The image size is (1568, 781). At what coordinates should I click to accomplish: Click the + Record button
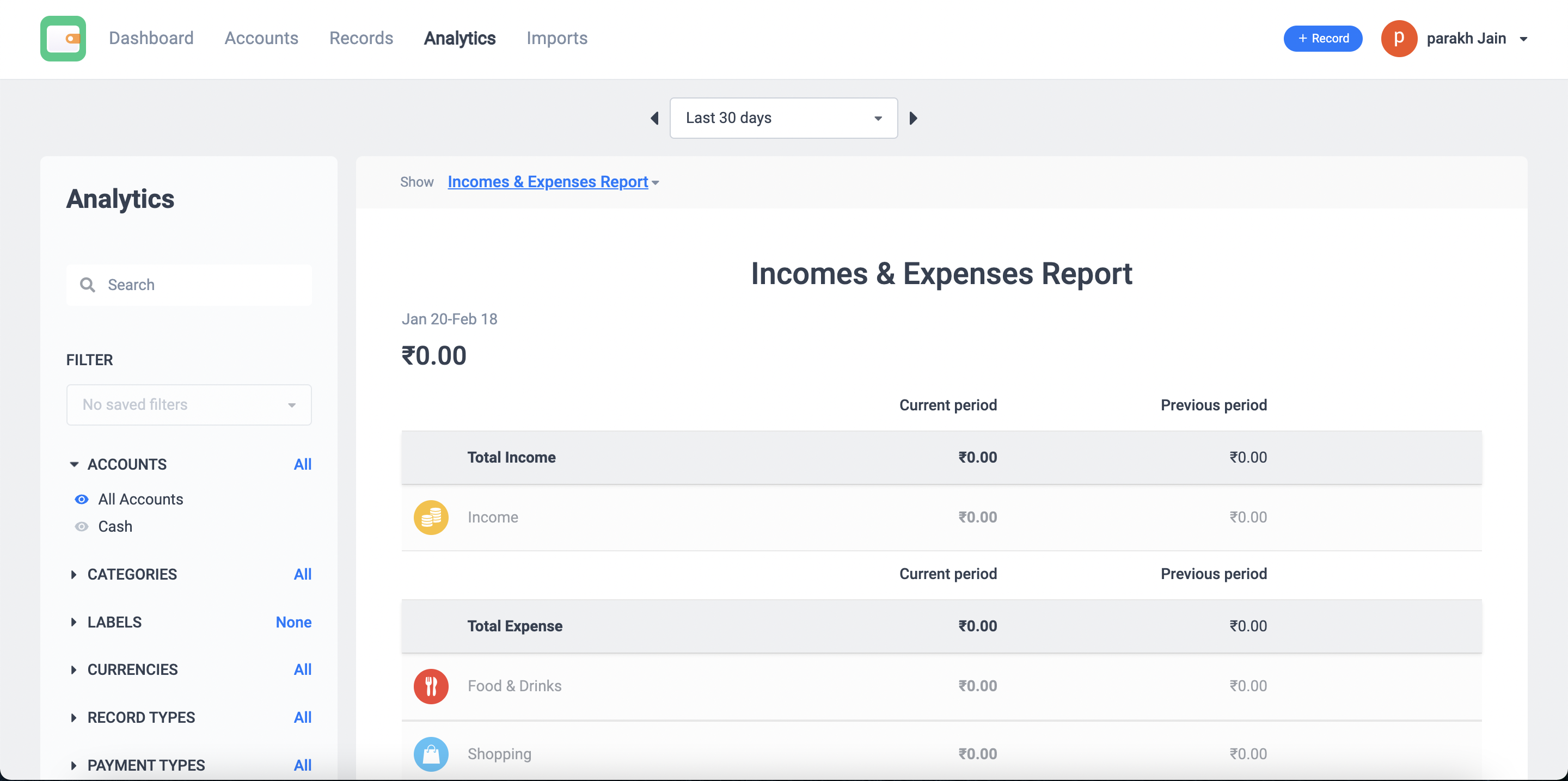click(x=1322, y=38)
